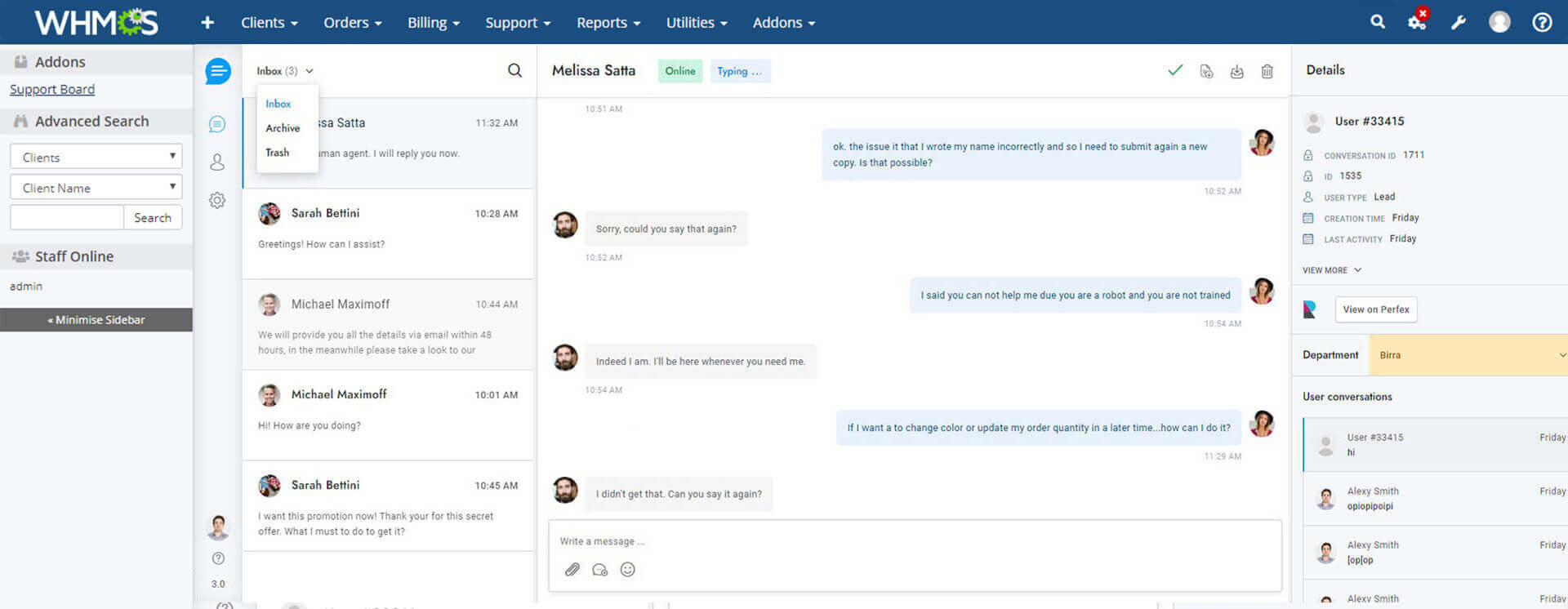
Task: Expand VIEW MORE user details
Action: (x=1331, y=270)
